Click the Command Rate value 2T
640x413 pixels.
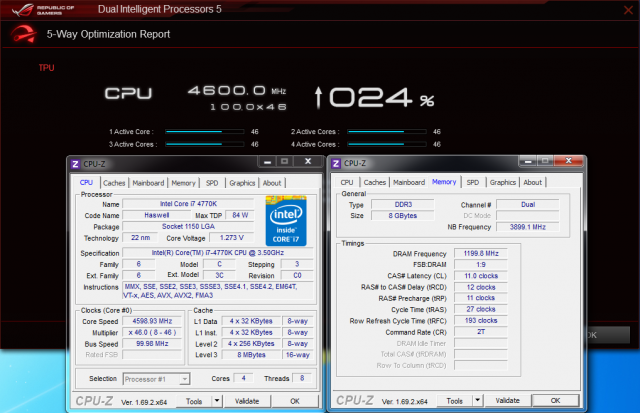click(x=481, y=332)
